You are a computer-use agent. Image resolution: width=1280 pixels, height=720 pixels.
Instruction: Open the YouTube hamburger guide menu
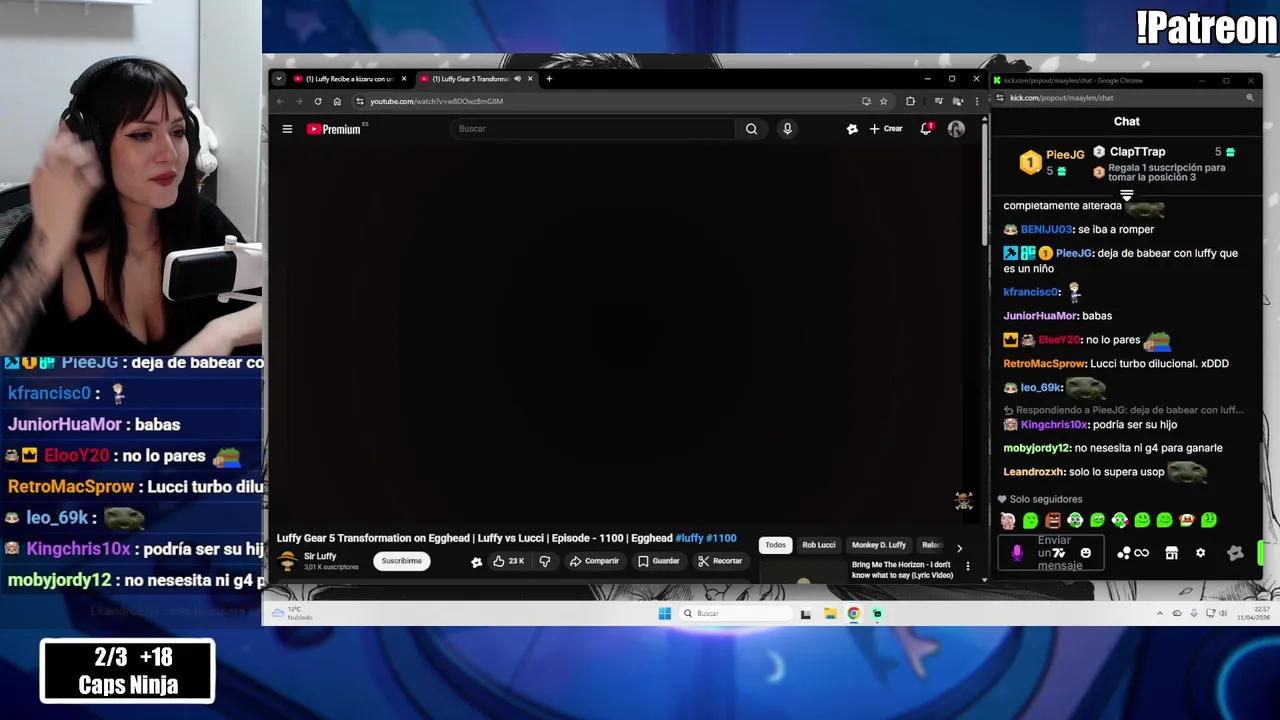pos(287,129)
